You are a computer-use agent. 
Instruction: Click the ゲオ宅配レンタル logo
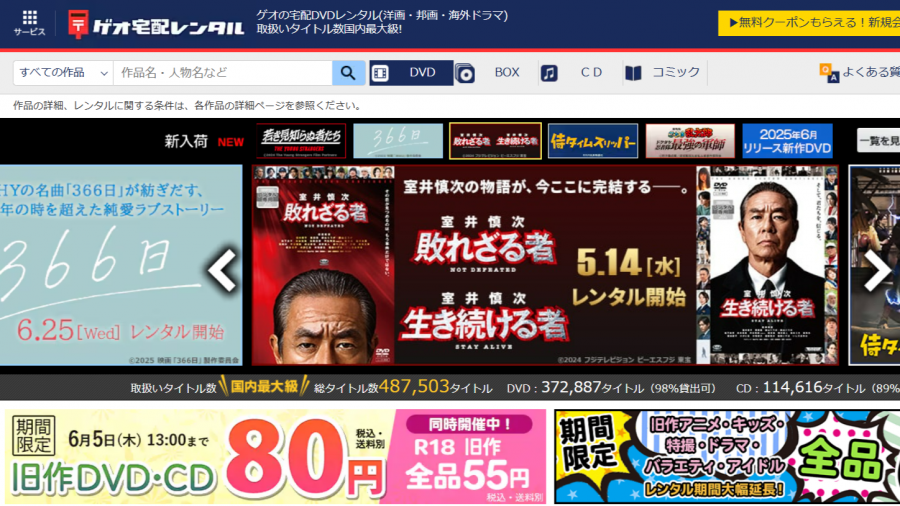[156, 25]
